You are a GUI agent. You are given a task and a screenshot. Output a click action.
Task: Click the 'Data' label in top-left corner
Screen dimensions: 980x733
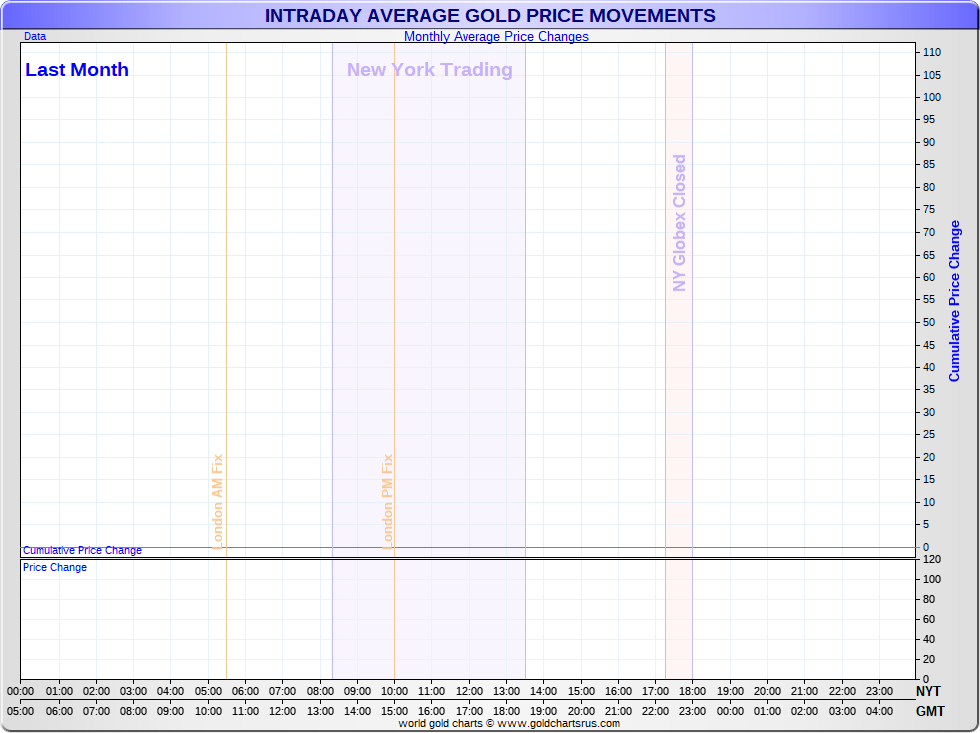[35, 36]
